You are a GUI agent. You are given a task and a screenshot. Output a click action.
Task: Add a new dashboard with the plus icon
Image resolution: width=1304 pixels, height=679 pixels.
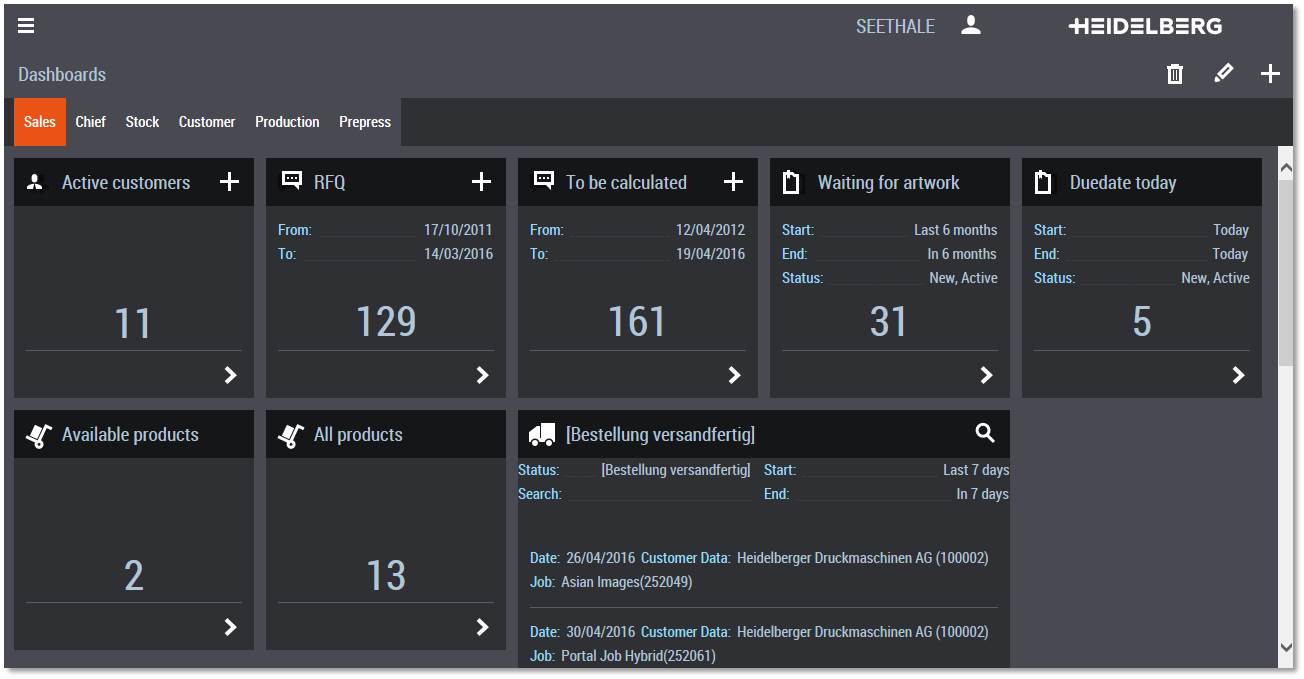click(1270, 73)
